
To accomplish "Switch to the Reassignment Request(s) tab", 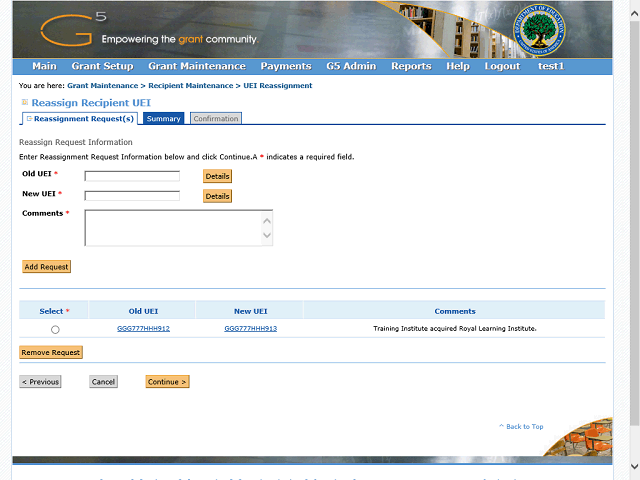I will 80,118.
